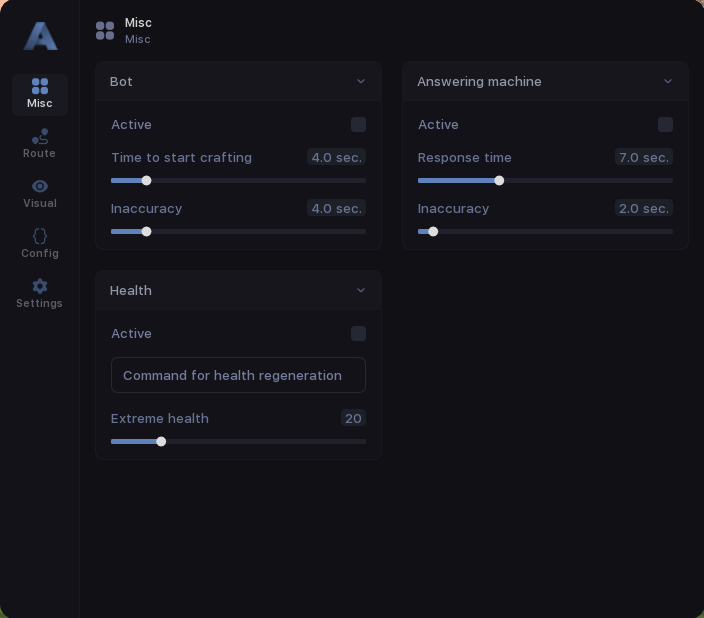Click the Visual tab label
The image size is (704, 618).
point(40,204)
